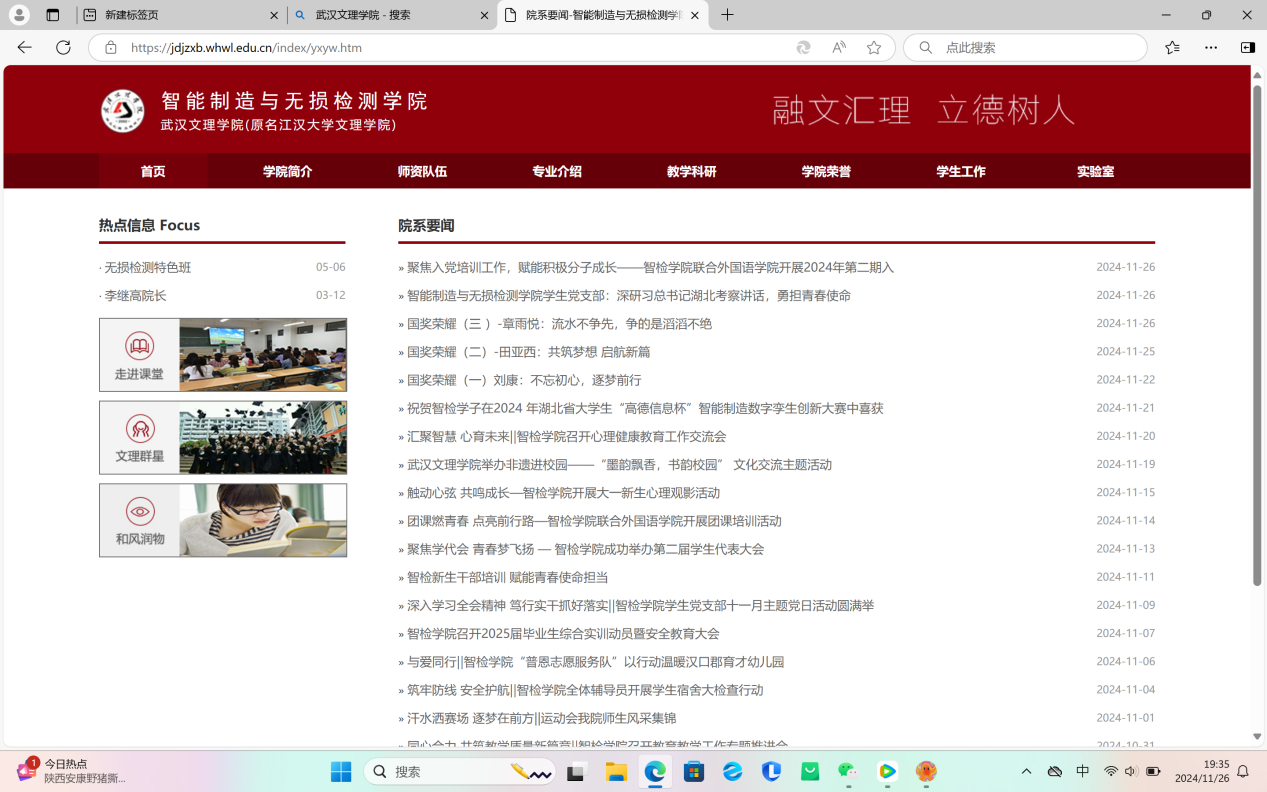Screen dimensions: 1267x792
Task: Toggle the browser sidebar pane
Action: click(1247, 47)
